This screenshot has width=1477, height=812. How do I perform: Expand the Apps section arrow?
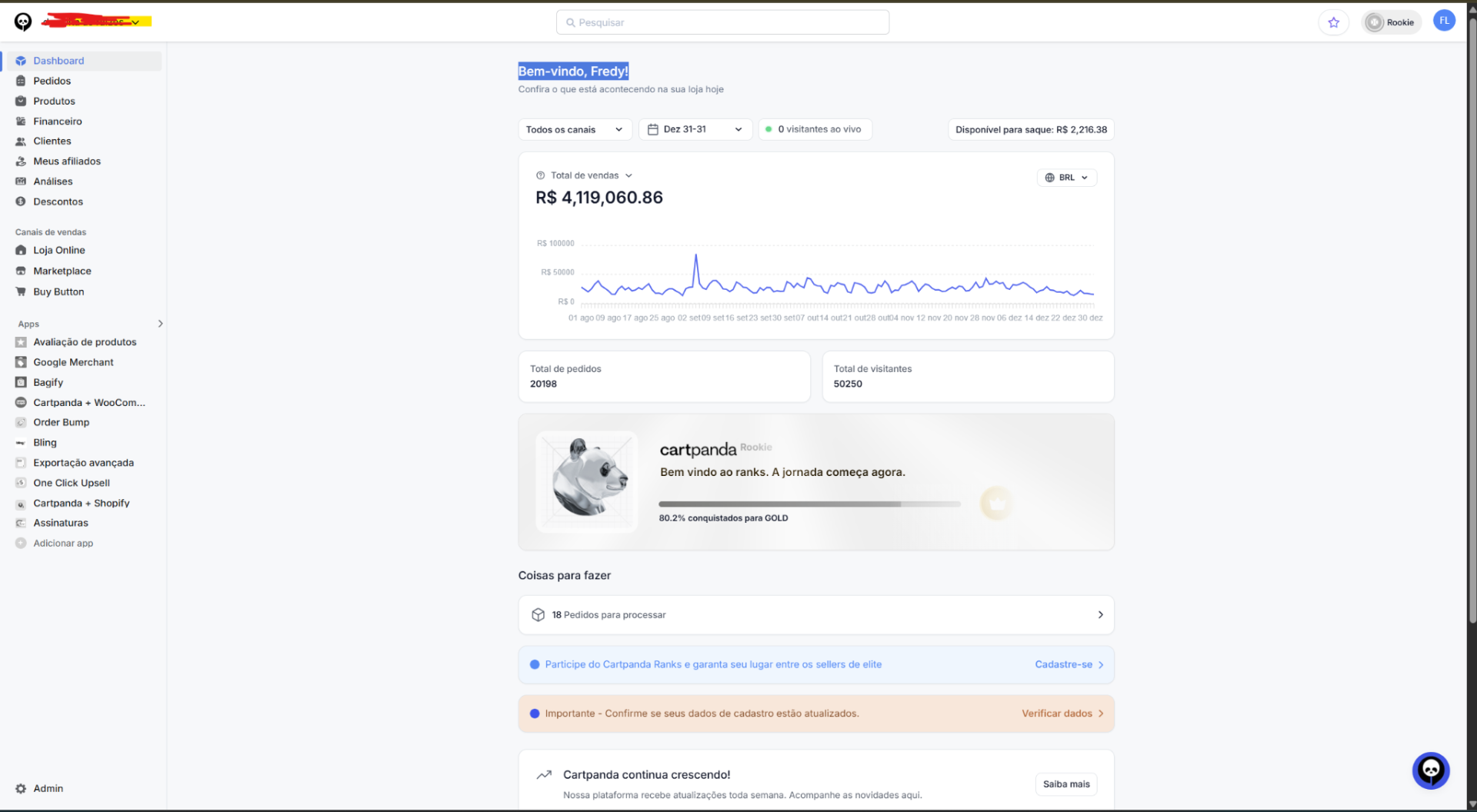click(160, 324)
